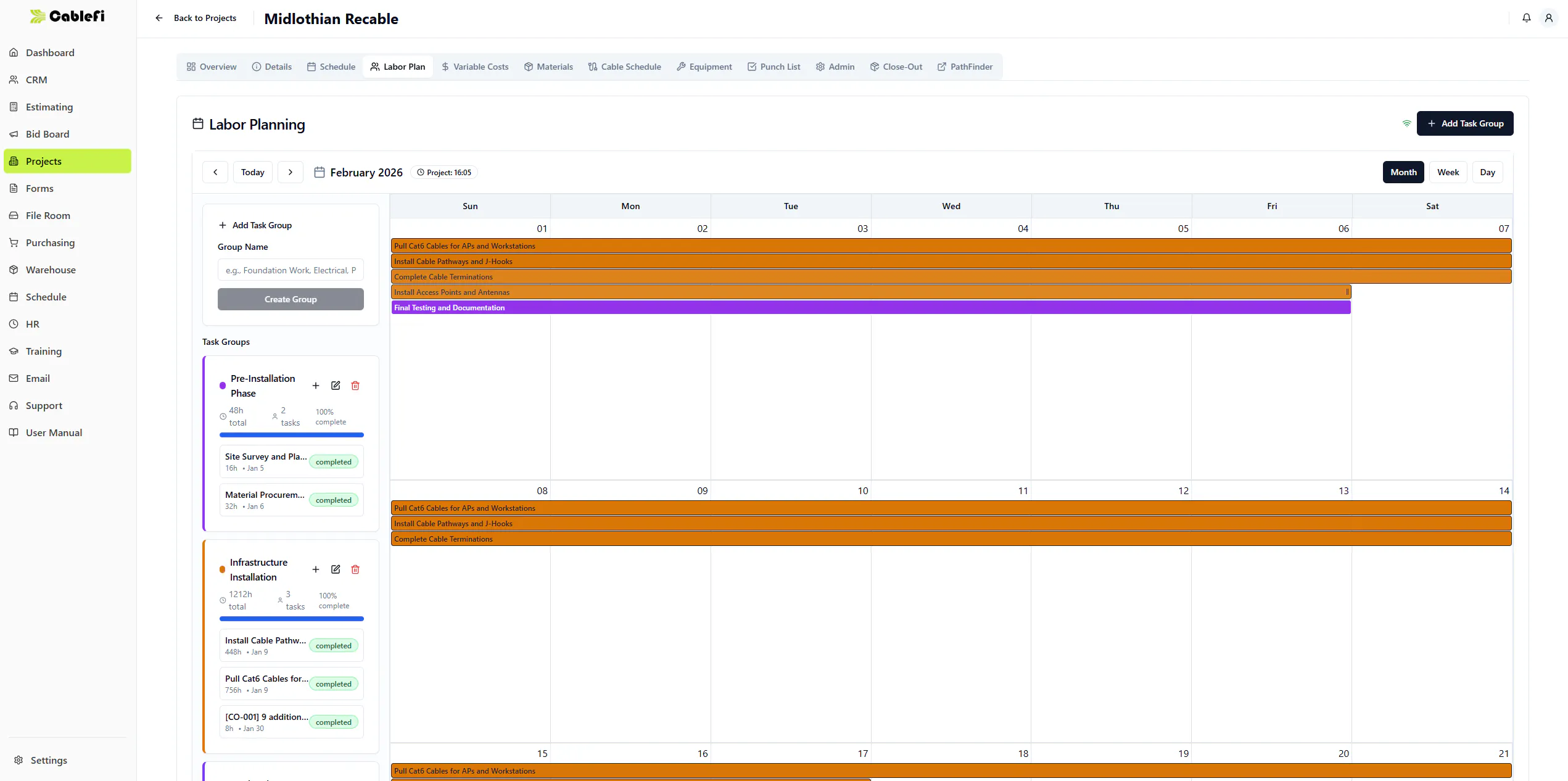Image resolution: width=1568 pixels, height=781 pixels.
Task: Open Warehouse in the sidebar
Action: tap(67, 270)
